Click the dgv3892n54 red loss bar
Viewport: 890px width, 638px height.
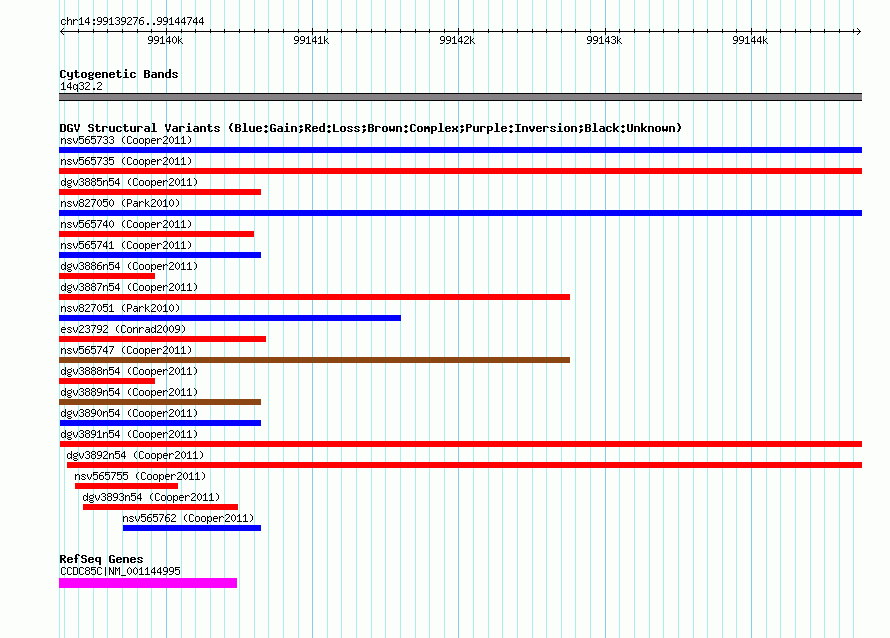[464, 465]
